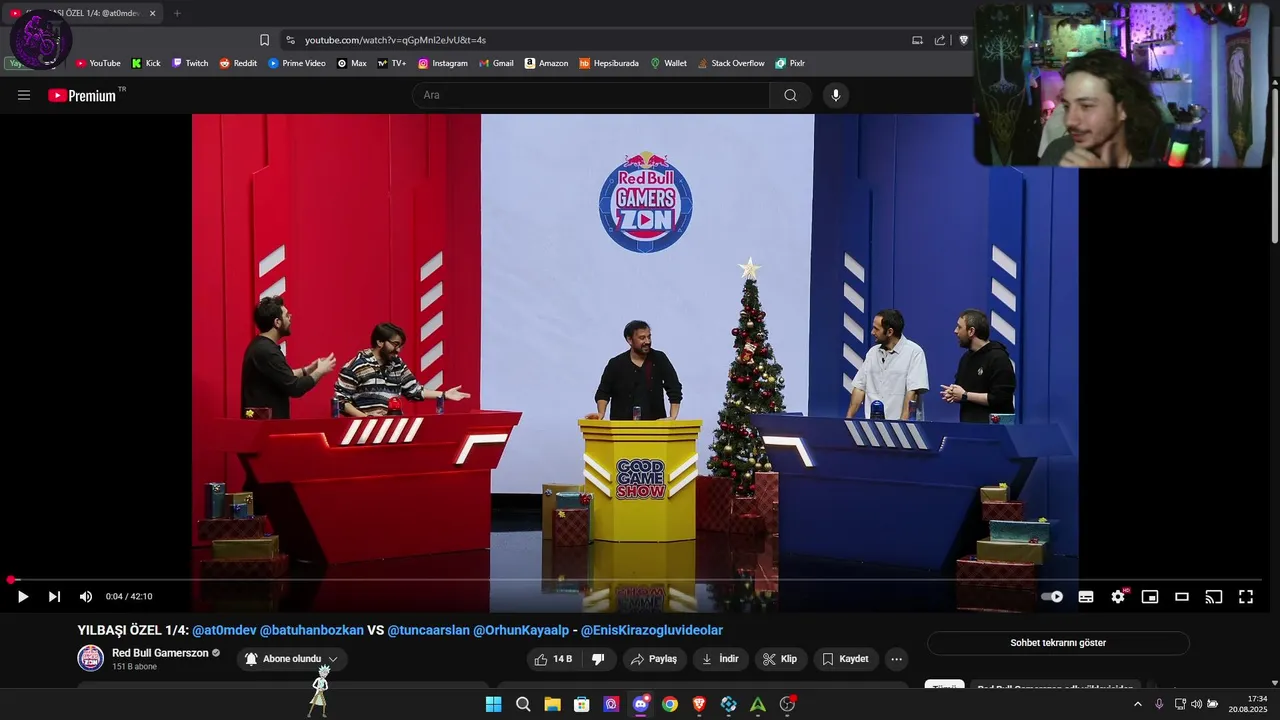Open Wallet bookmark
Screen dimensions: 1280x720
[x=669, y=63]
